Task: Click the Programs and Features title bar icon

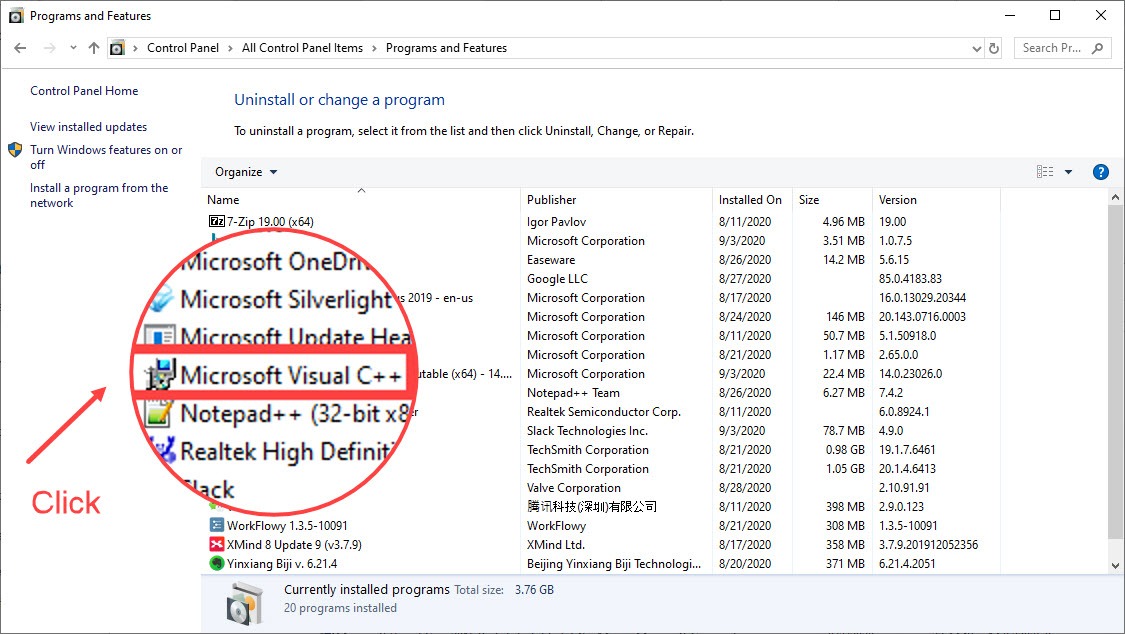Action: 16,16
